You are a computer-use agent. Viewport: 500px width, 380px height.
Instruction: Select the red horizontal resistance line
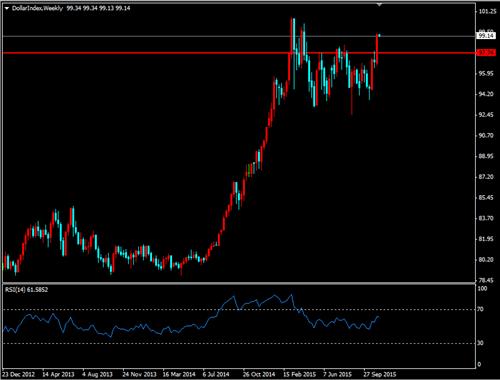tap(238, 53)
